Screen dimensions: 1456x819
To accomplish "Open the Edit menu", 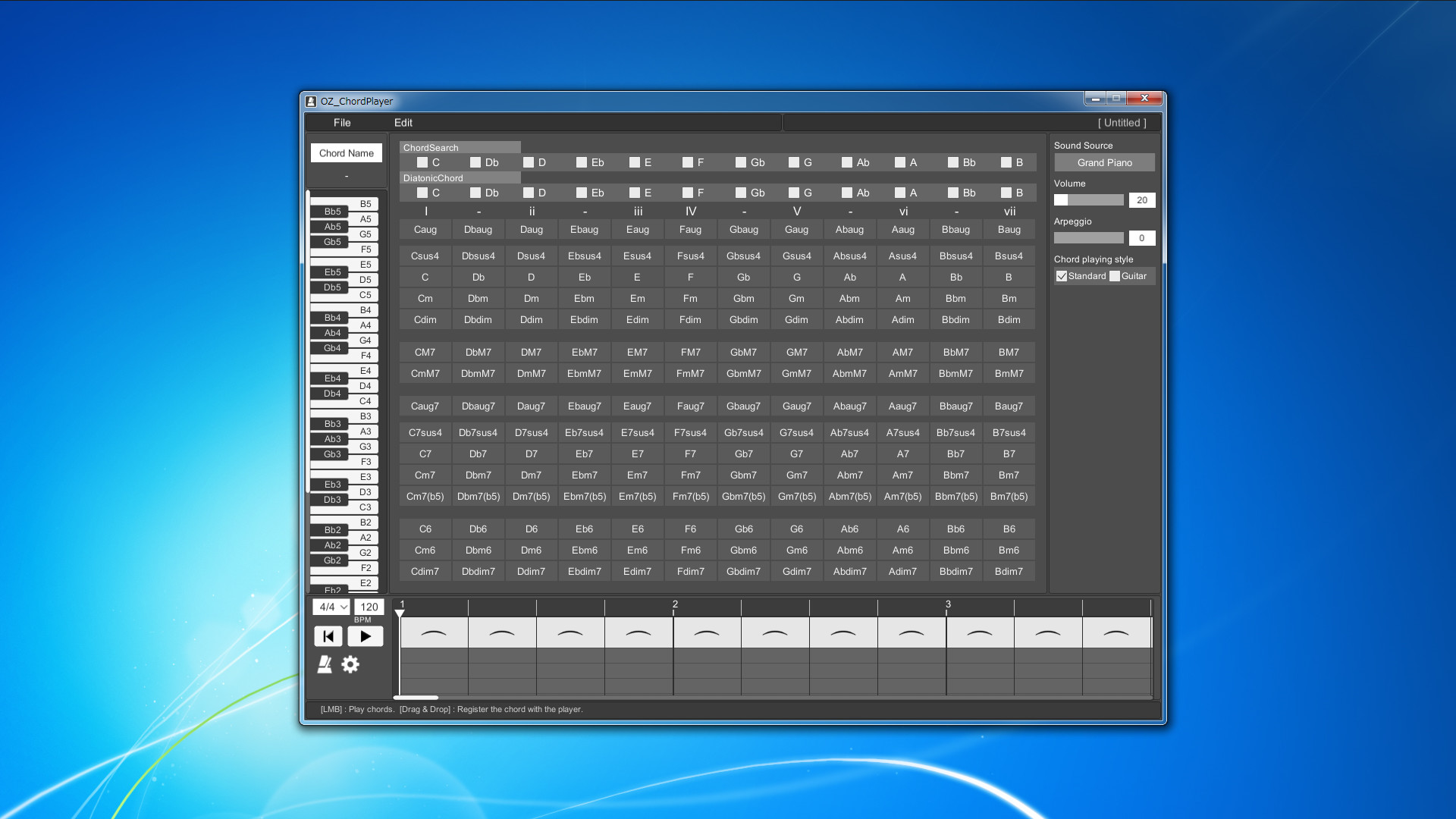I will pyautogui.click(x=403, y=123).
